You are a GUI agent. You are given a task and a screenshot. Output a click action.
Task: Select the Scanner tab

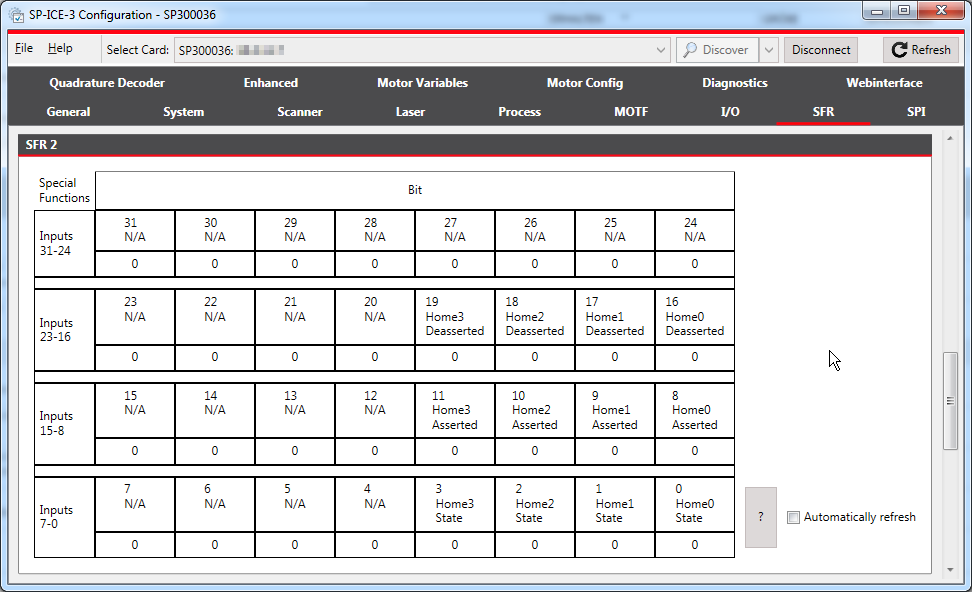tap(300, 112)
